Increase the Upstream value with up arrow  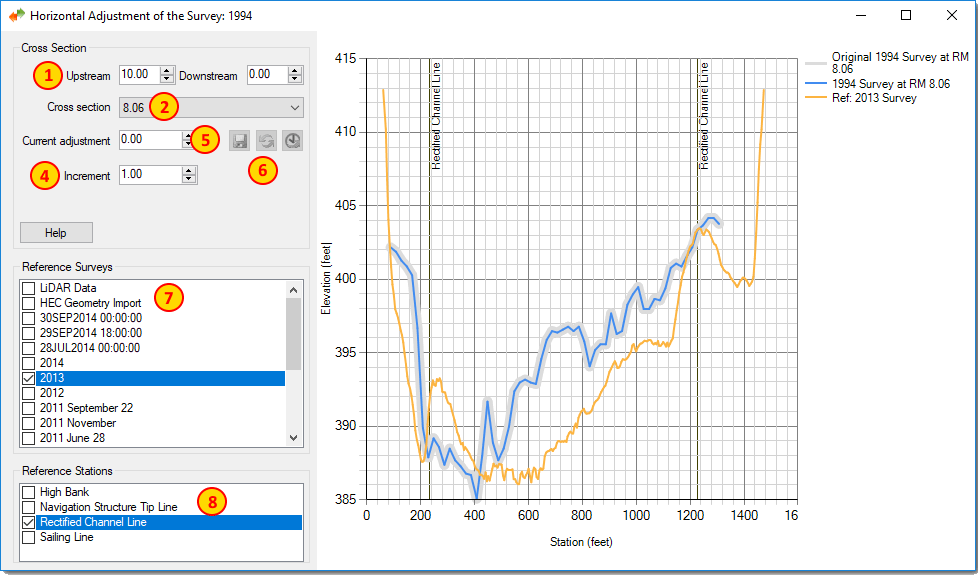pyautogui.click(x=167, y=71)
